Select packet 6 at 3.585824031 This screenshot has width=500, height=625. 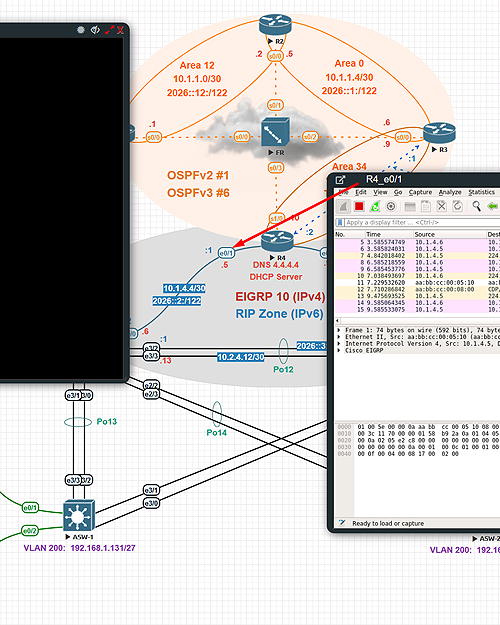417,249
